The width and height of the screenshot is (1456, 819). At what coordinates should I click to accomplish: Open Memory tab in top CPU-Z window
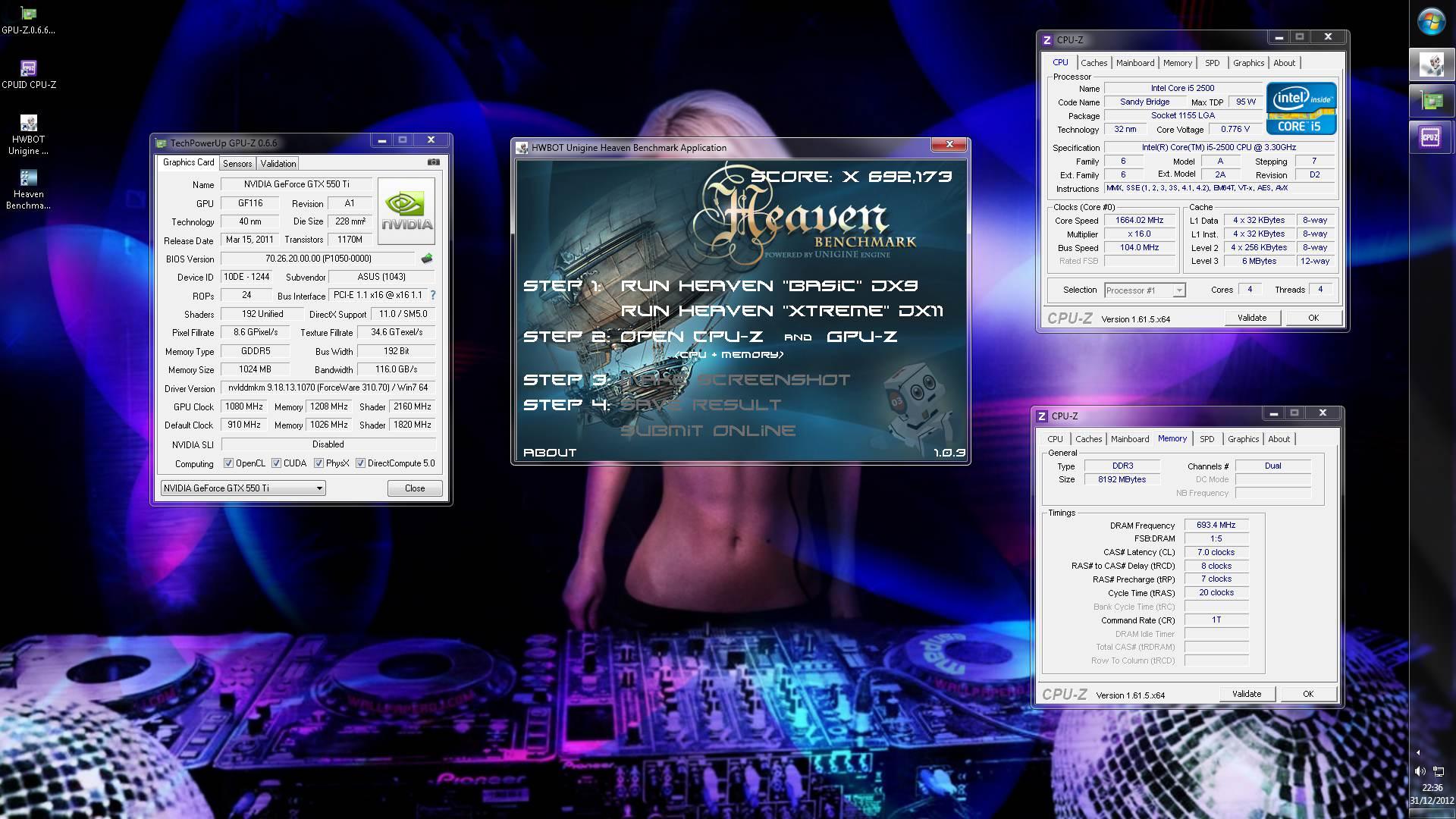click(x=1178, y=63)
